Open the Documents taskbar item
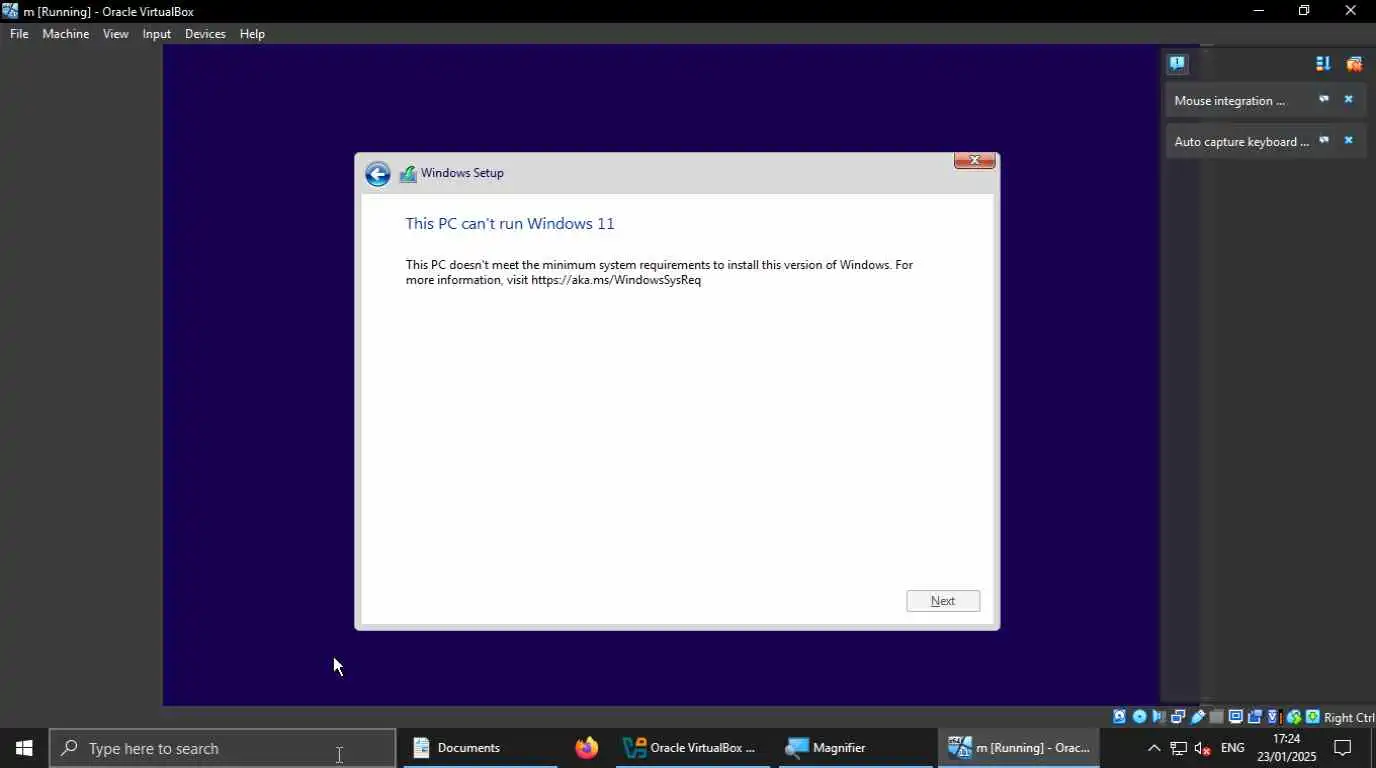Screen dimensions: 1376x768 pos(480,748)
